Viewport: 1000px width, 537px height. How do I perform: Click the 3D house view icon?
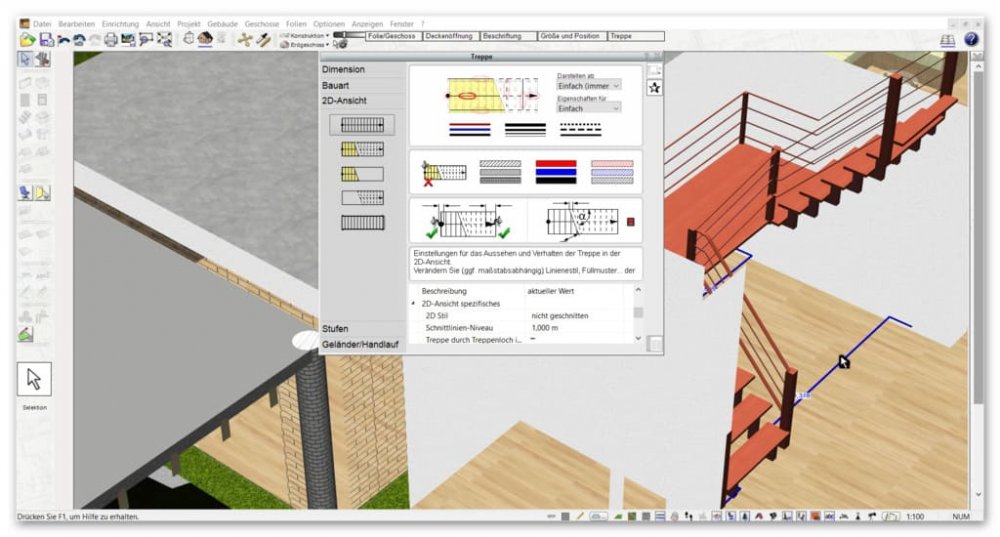click(205, 40)
